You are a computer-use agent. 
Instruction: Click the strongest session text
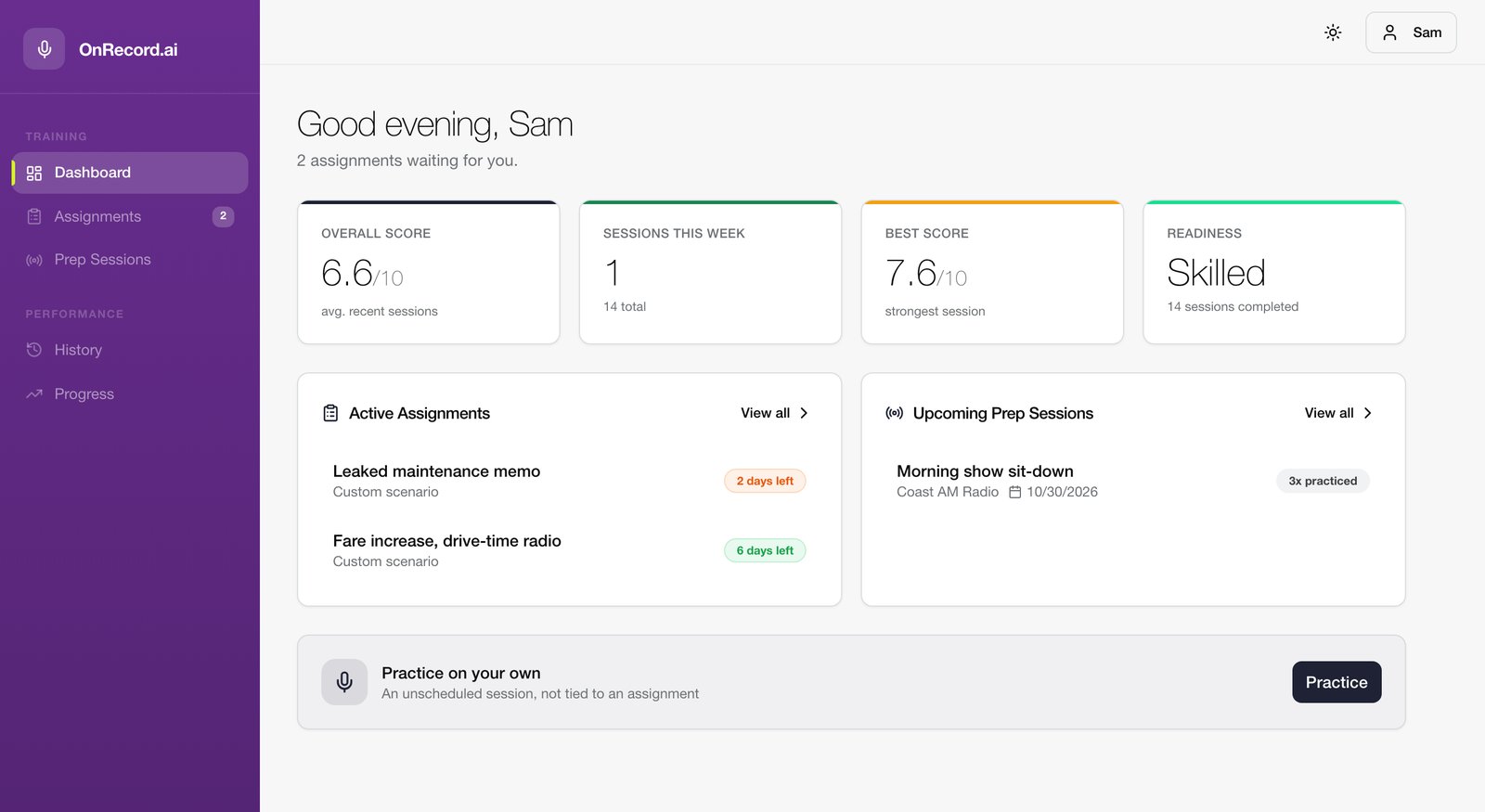tap(935, 311)
